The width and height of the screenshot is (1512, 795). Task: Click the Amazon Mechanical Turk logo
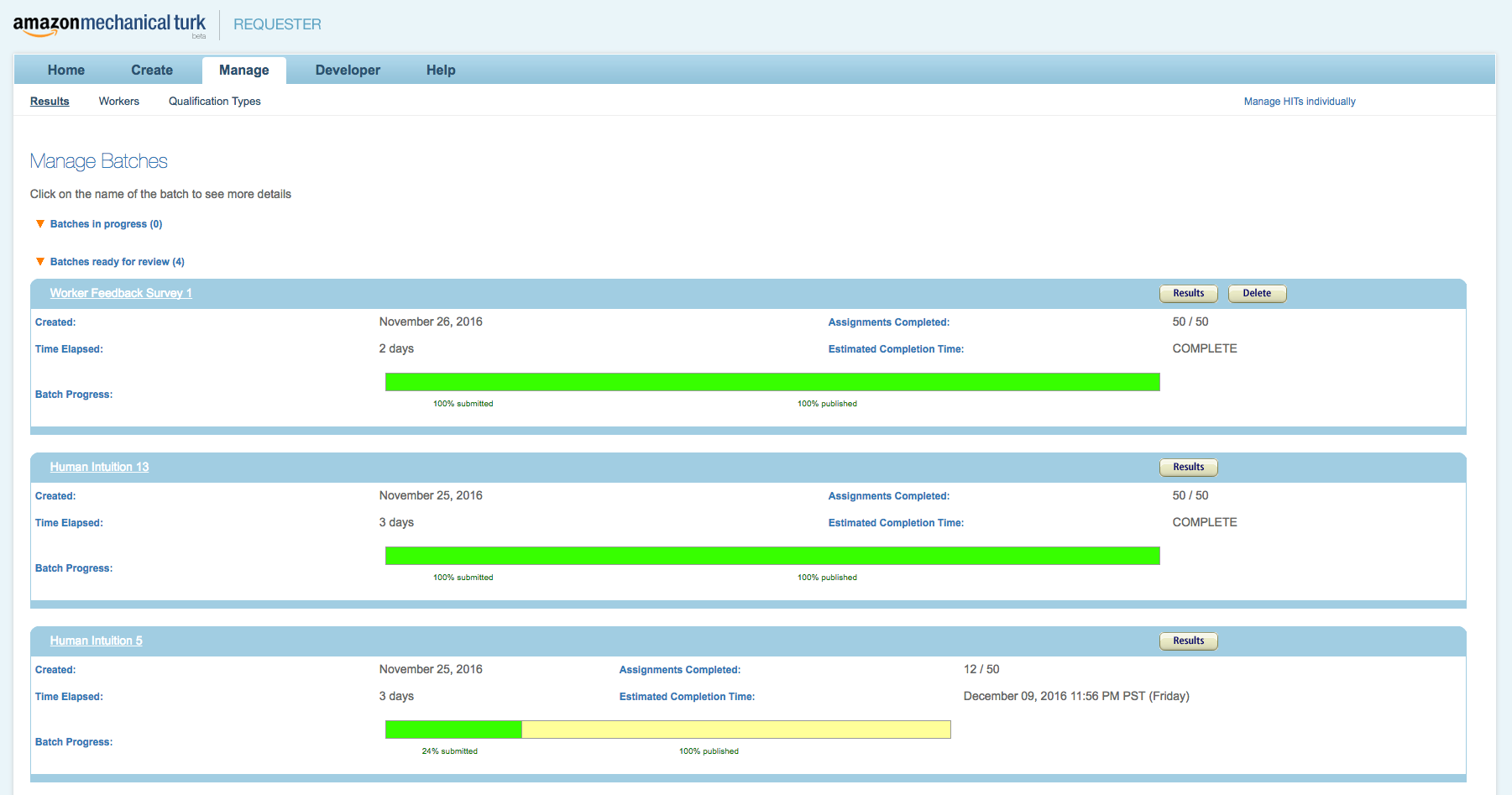(109, 24)
